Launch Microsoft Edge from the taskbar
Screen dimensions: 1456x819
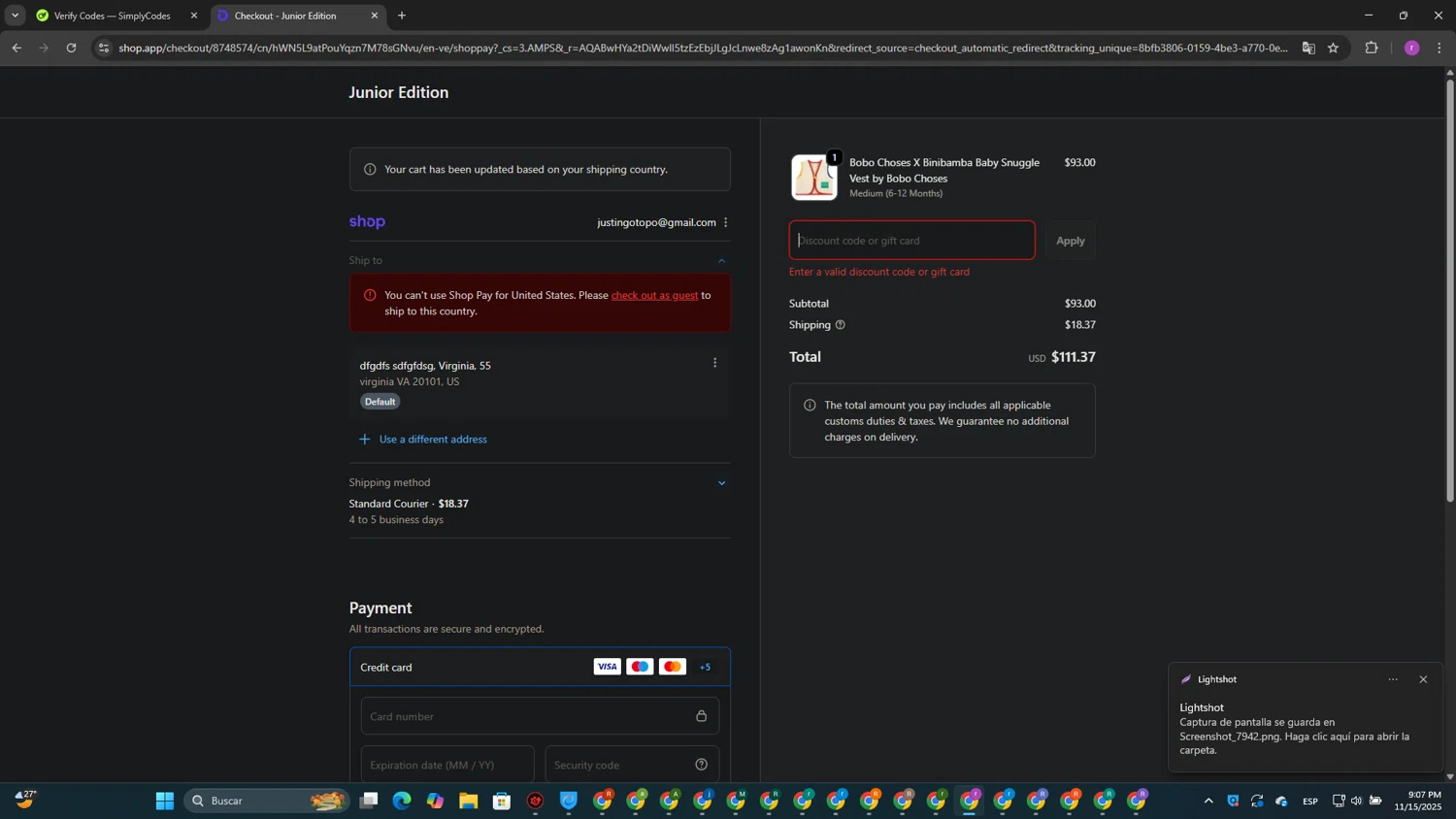[x=402, y=801]
